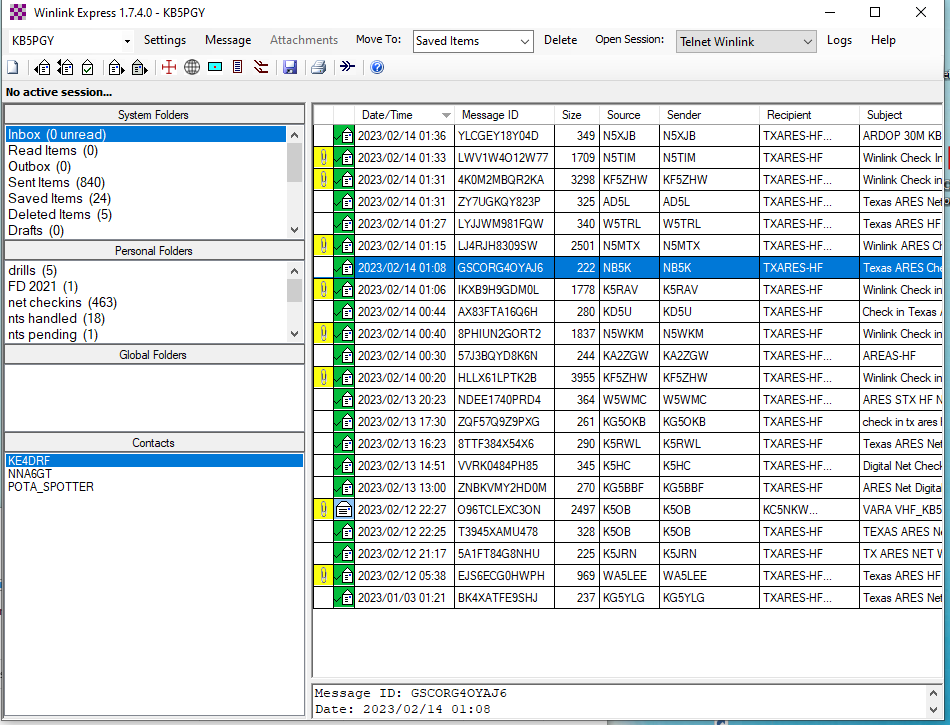
Task: Select the W5WMC message row
Action: pyautogui.click(x=627, y=400)
